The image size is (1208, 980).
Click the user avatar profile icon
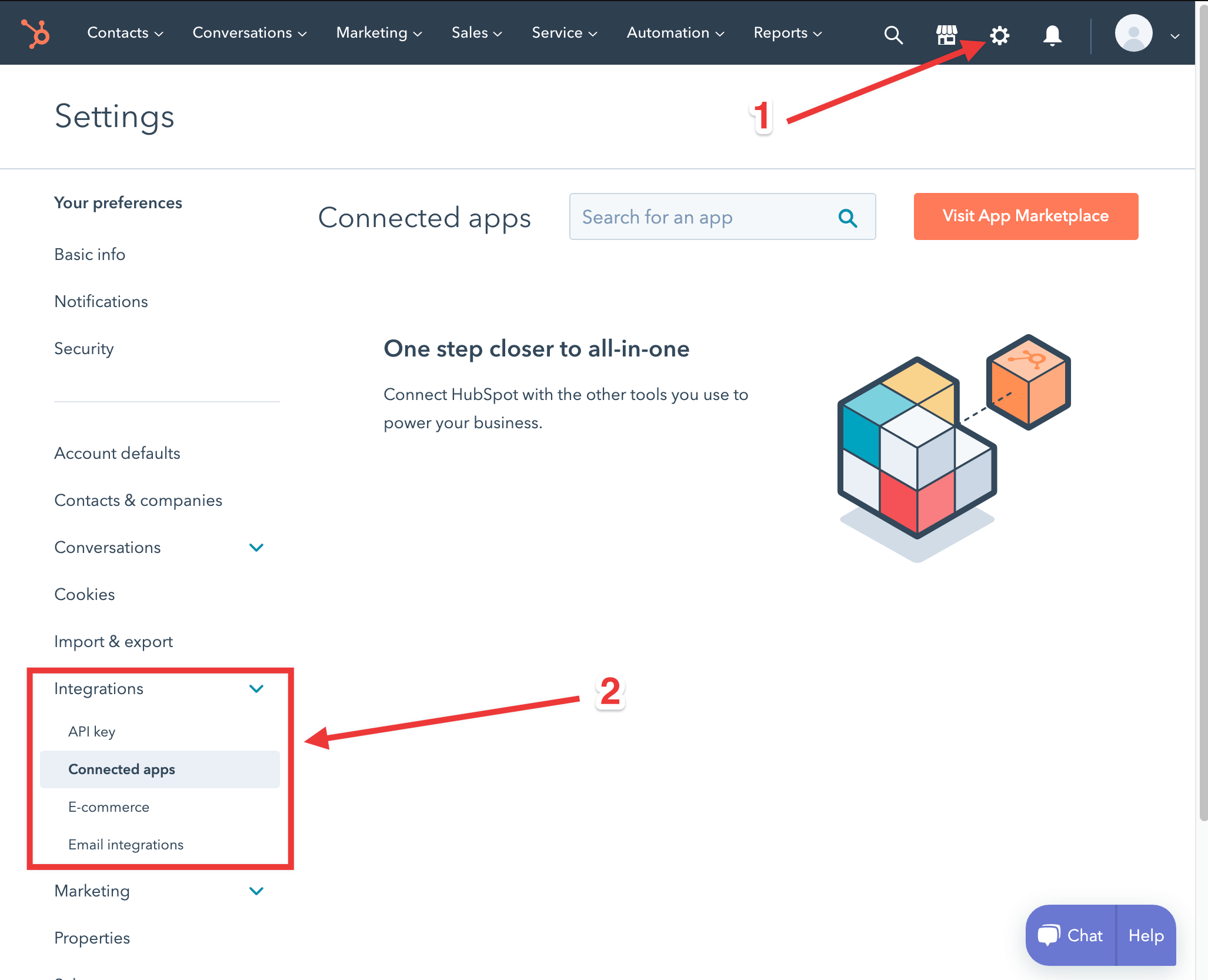(1133, 33)
